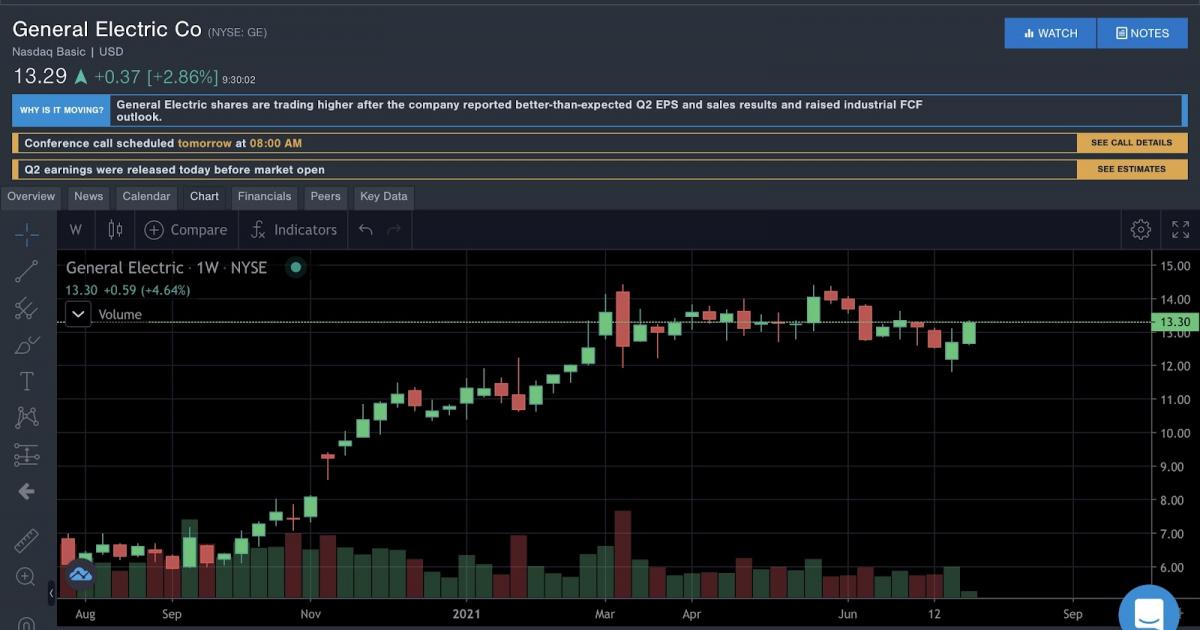Switch to the News tab

pos(88,197)
